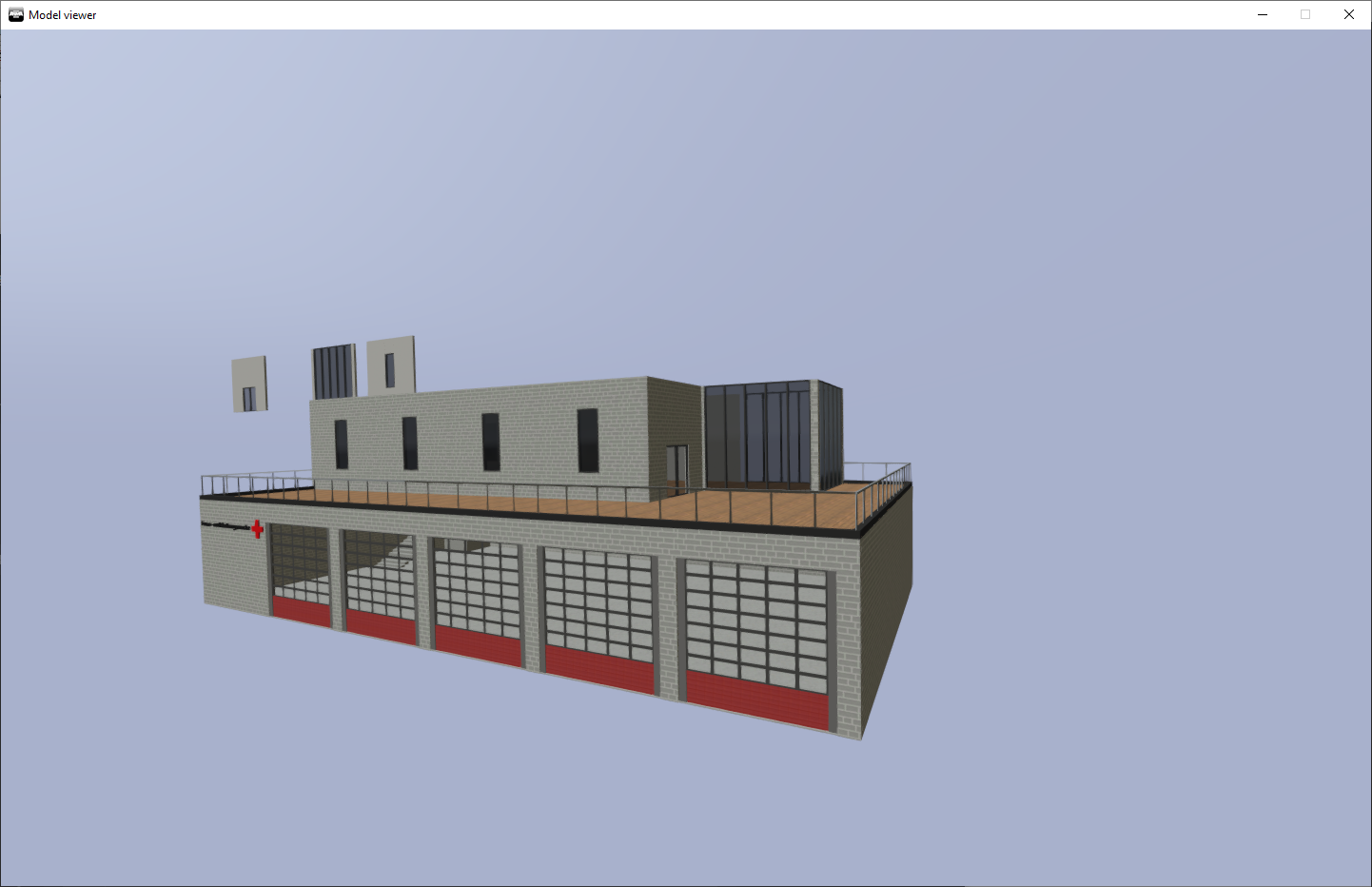The width and height of the screenshot is (1372, 887).
Task: Select the glass curtain wall room on roof
Action: coord(758,434)
